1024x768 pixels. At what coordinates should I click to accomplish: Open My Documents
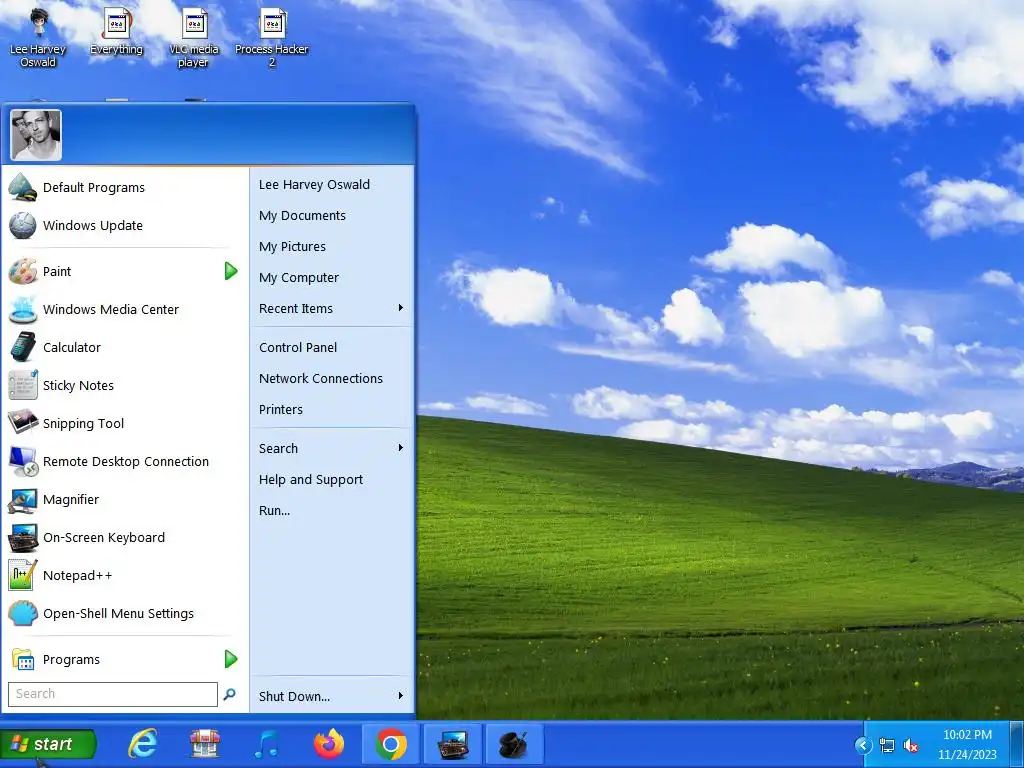click(x=332, y=216)
